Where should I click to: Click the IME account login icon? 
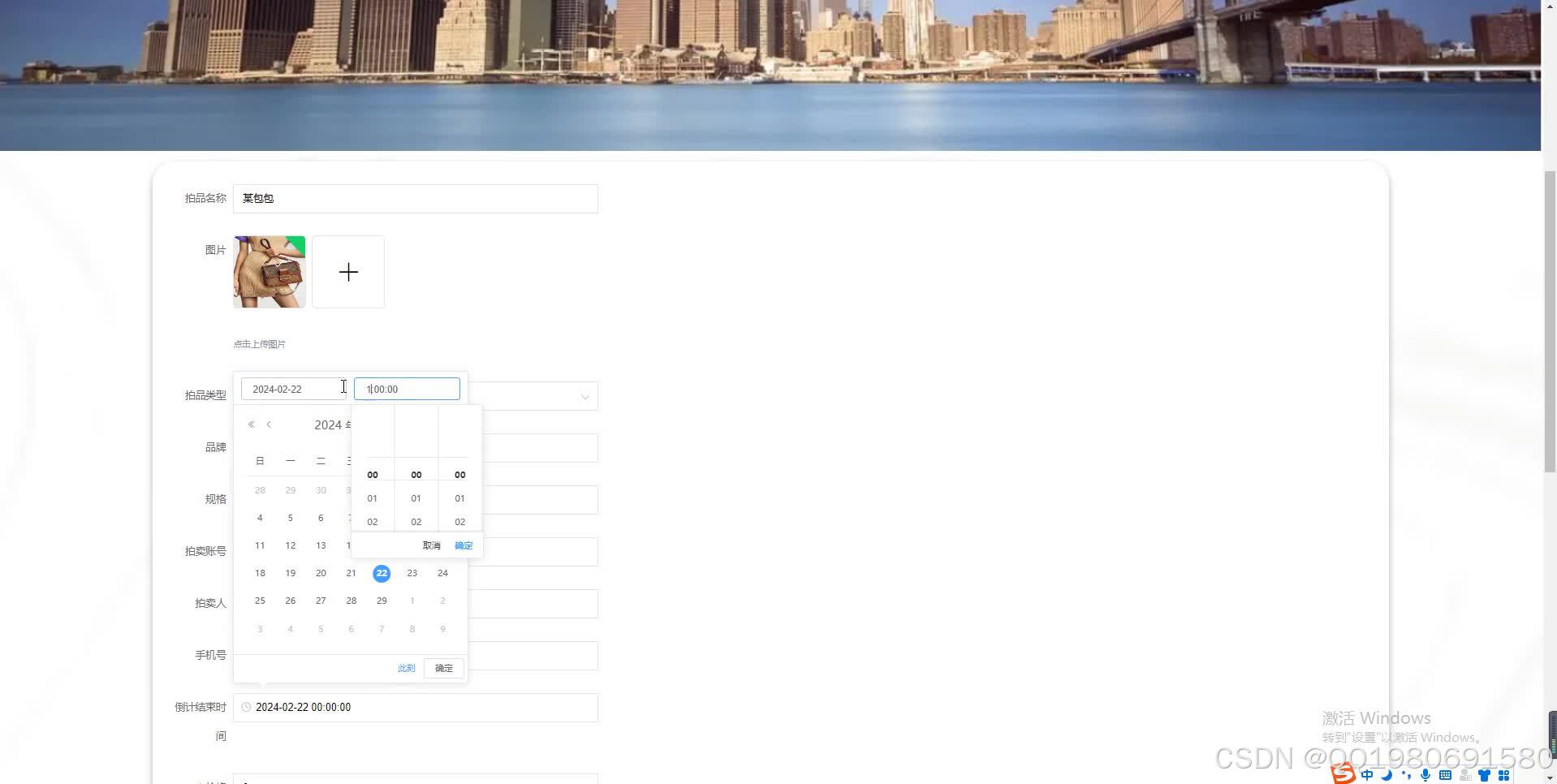[1464, 775]
